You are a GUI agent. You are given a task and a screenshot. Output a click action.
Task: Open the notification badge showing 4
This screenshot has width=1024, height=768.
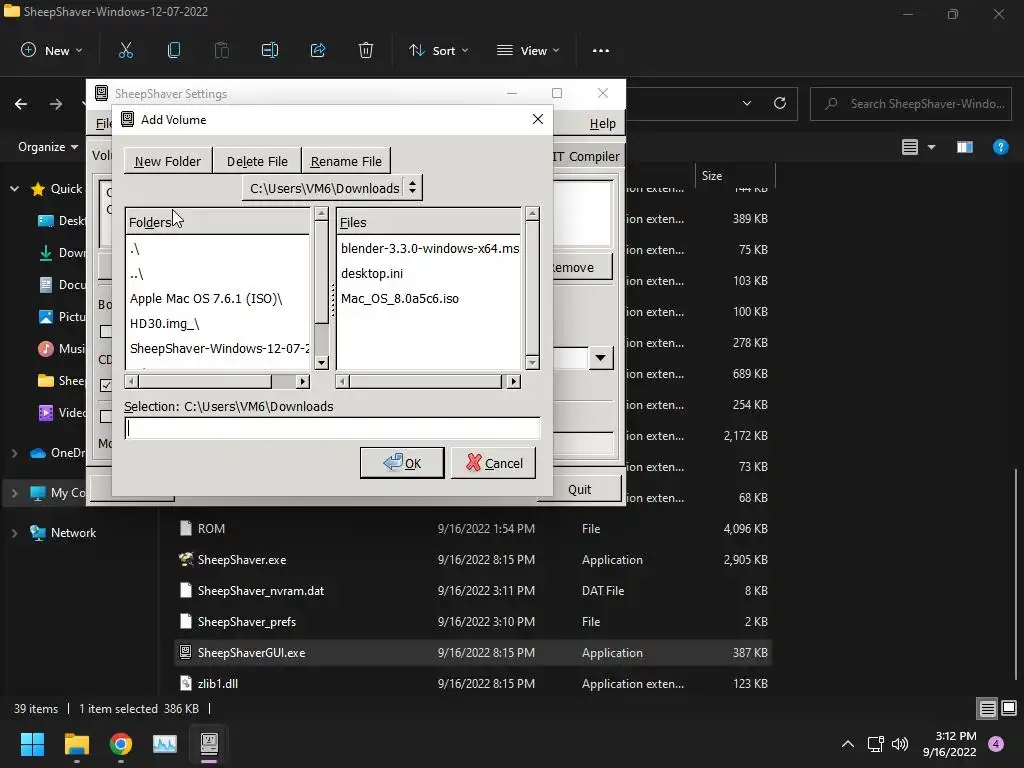click(996, 744)
